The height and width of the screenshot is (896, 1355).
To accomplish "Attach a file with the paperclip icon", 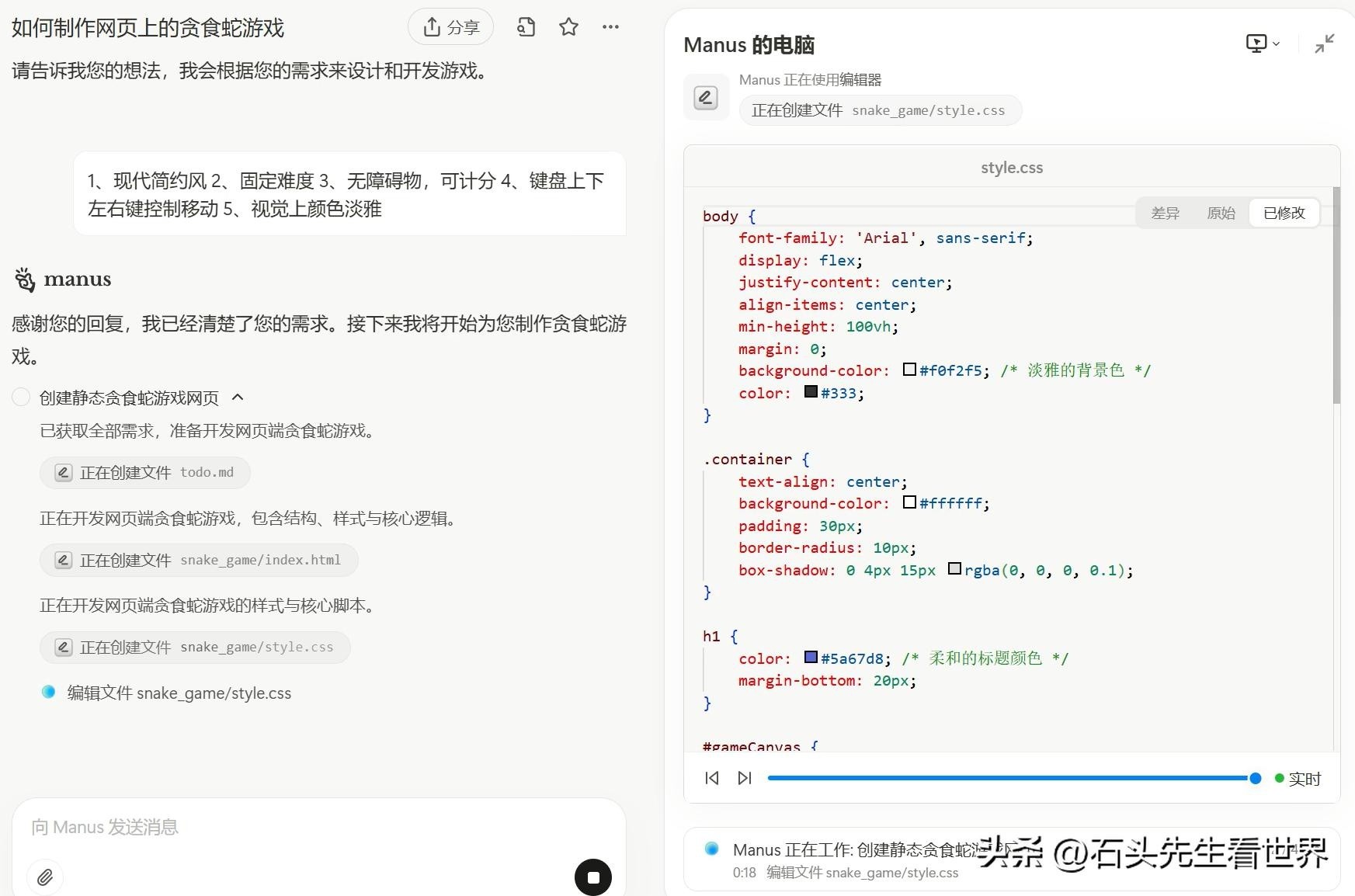I will pyautogui.click(x=45, y=877).
